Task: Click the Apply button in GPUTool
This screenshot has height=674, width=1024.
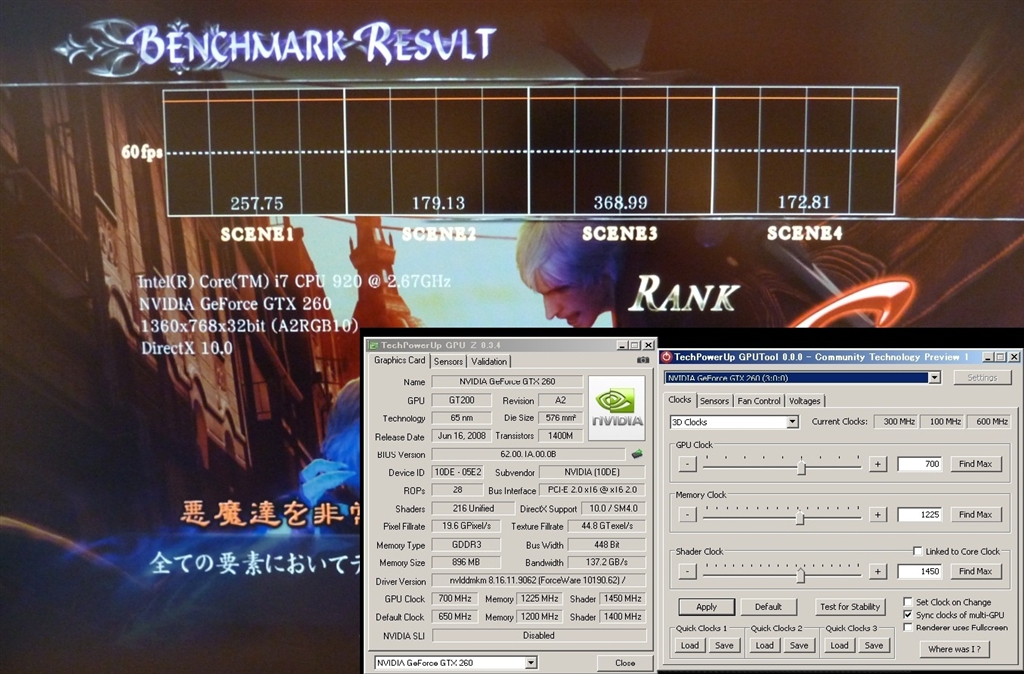Action: click(707, 607)
